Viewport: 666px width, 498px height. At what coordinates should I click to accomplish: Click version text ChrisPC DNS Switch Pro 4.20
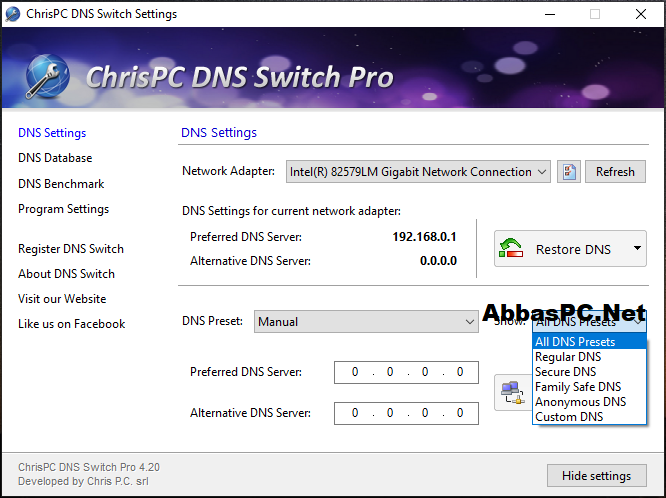[x=89, y=467]
